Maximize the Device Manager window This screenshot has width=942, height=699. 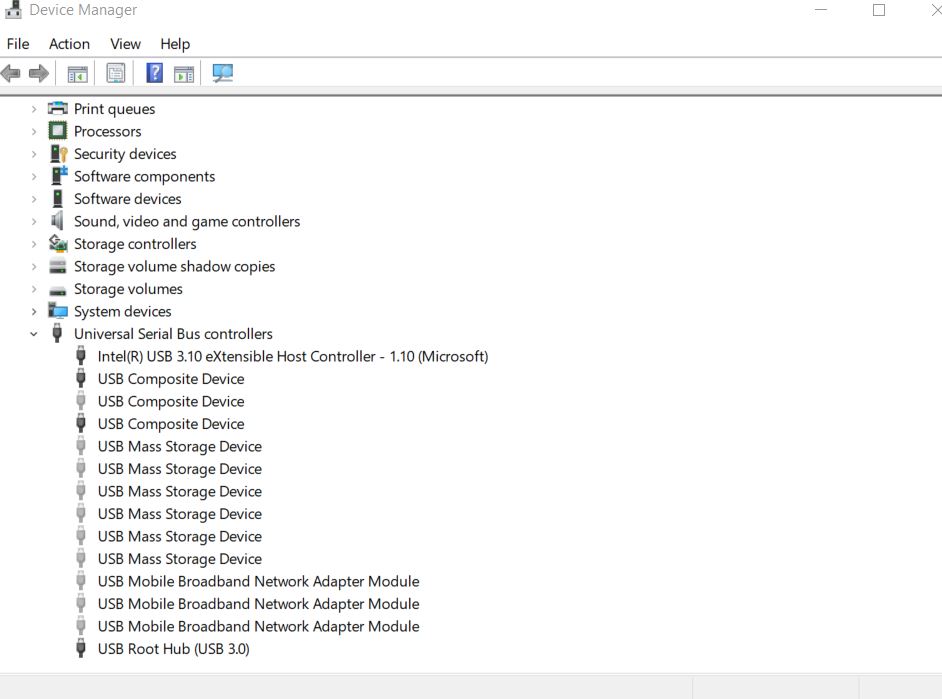pyautogui.click(x=878, y=10)
